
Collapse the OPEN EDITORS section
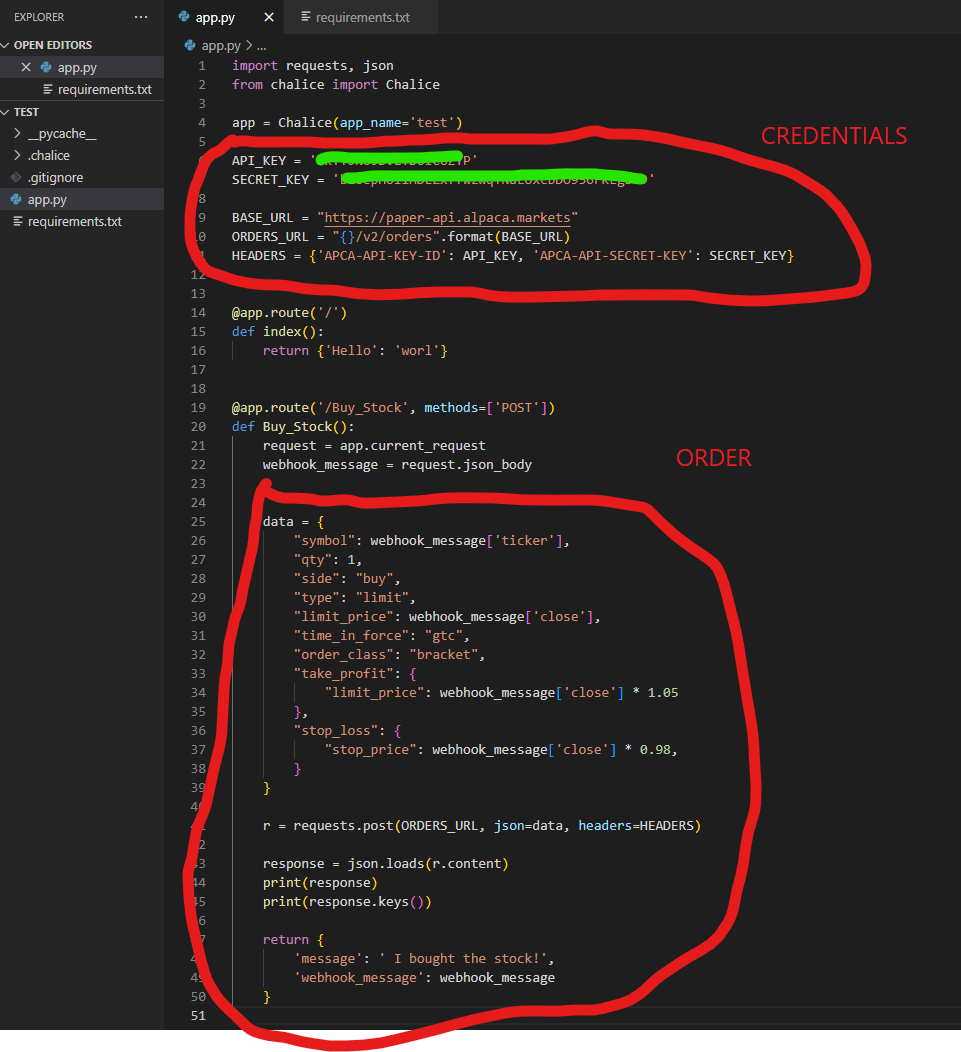pyautogui.click(x=6, y=45)
